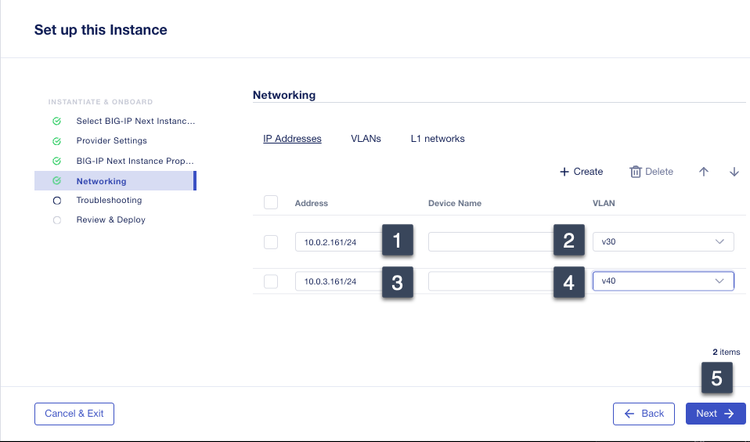The width and height of the screenshot is (750, 442).
Task: Click the move up arrow icon
Action: click(704, 172)
